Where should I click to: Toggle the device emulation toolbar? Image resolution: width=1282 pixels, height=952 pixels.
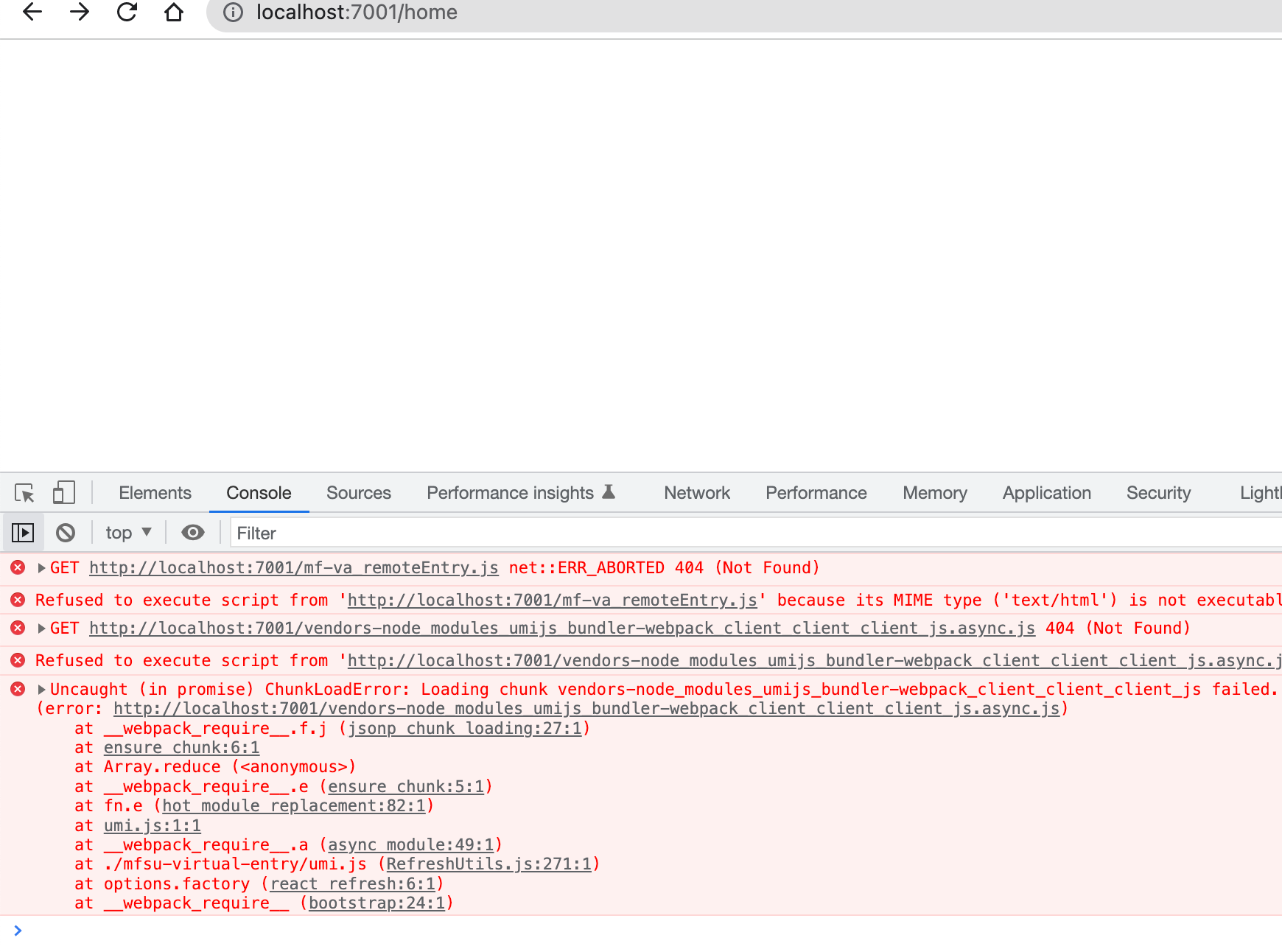(64, 492)
